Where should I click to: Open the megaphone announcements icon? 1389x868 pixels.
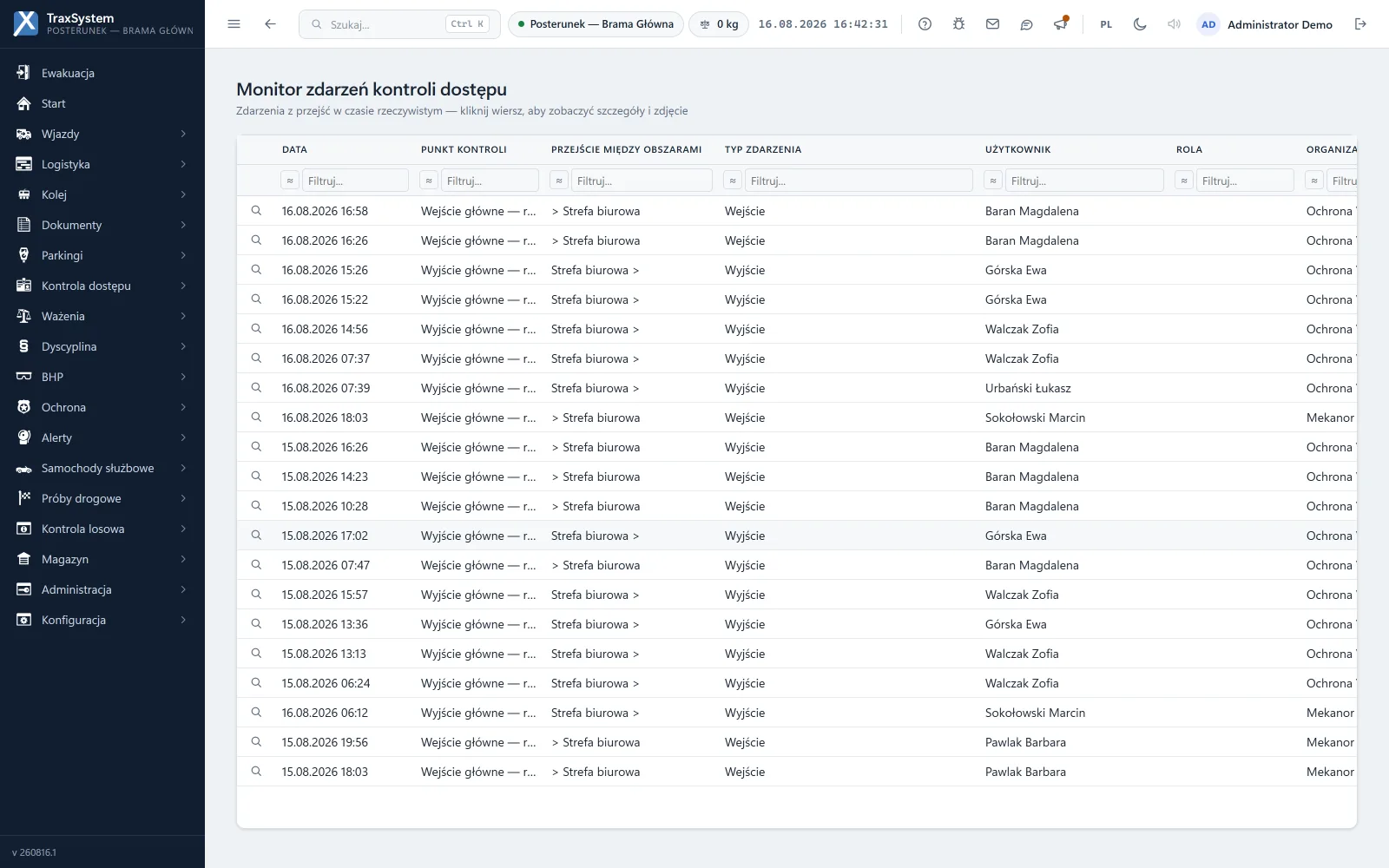(1060, 24)
